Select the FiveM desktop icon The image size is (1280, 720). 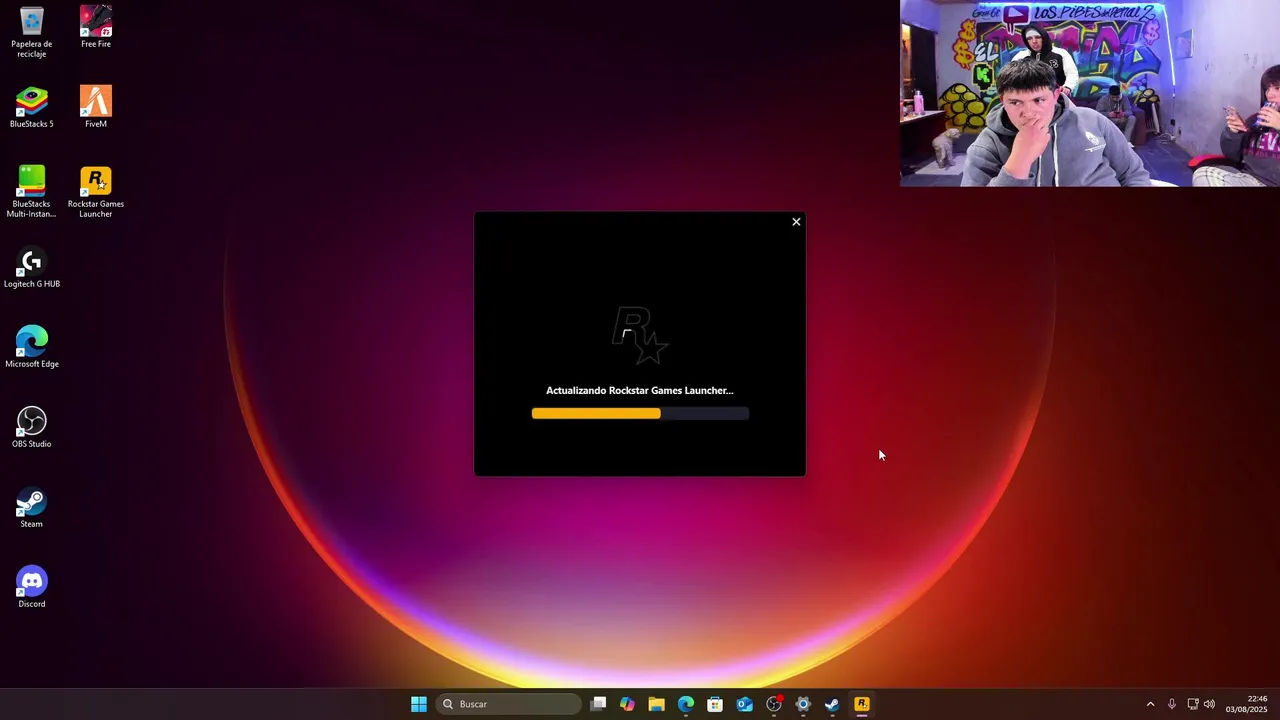click(x=96, y=107)
